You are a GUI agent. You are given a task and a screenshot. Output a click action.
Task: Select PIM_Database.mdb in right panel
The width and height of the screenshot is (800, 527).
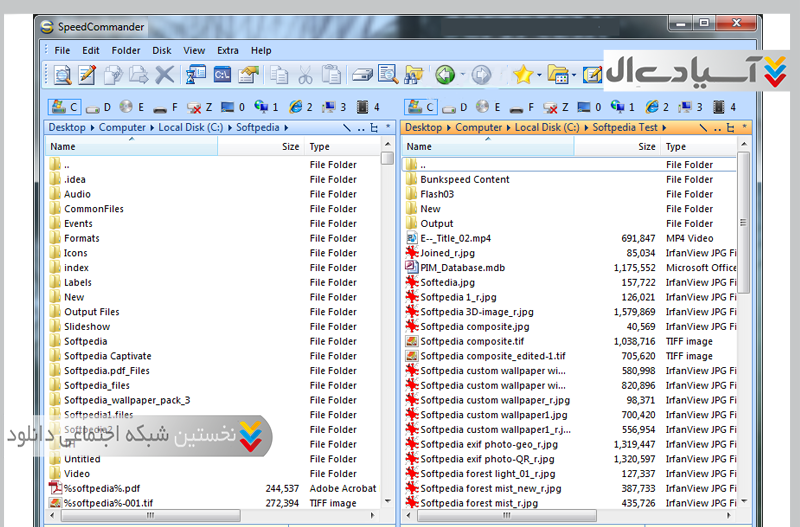462,268
